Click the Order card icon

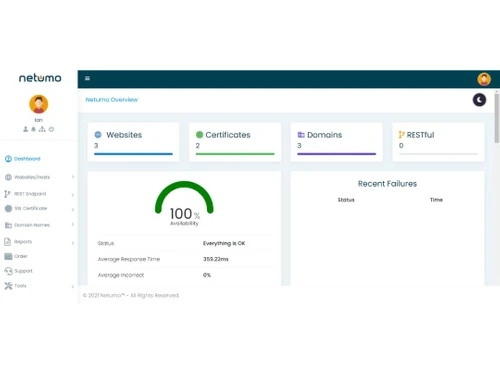8,256
